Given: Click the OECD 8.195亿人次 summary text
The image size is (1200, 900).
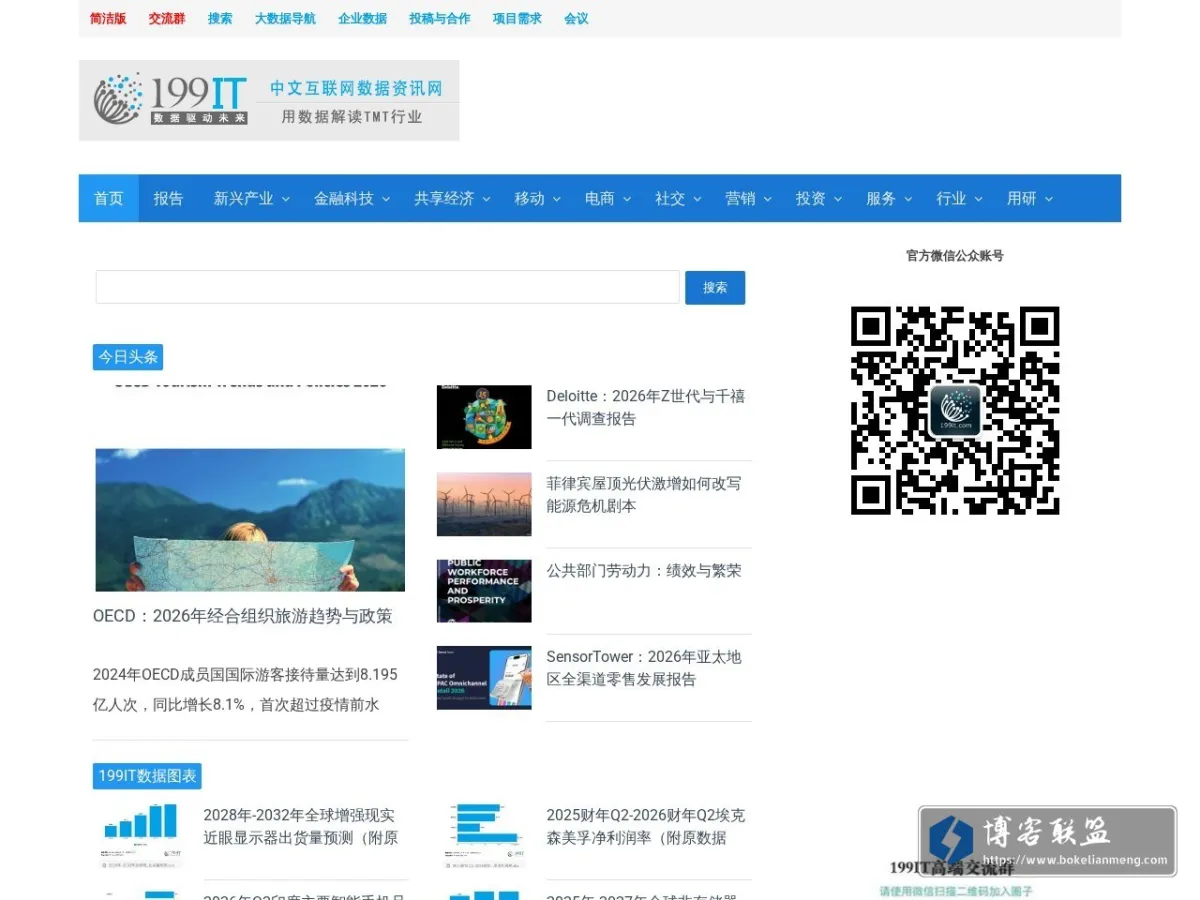Looking at the screenshot, I should tap(246, 690).
